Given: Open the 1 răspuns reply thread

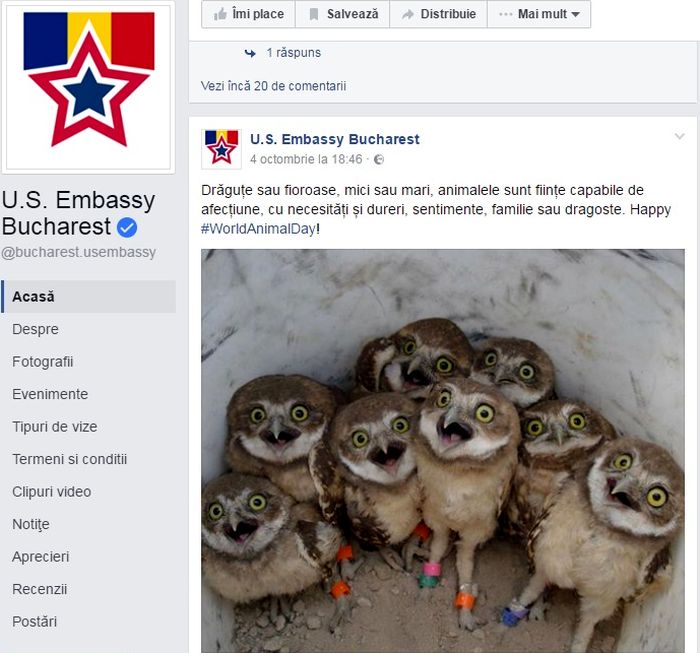Looking at the screenshot, I should pyautogui.click(x=294, y=53).
